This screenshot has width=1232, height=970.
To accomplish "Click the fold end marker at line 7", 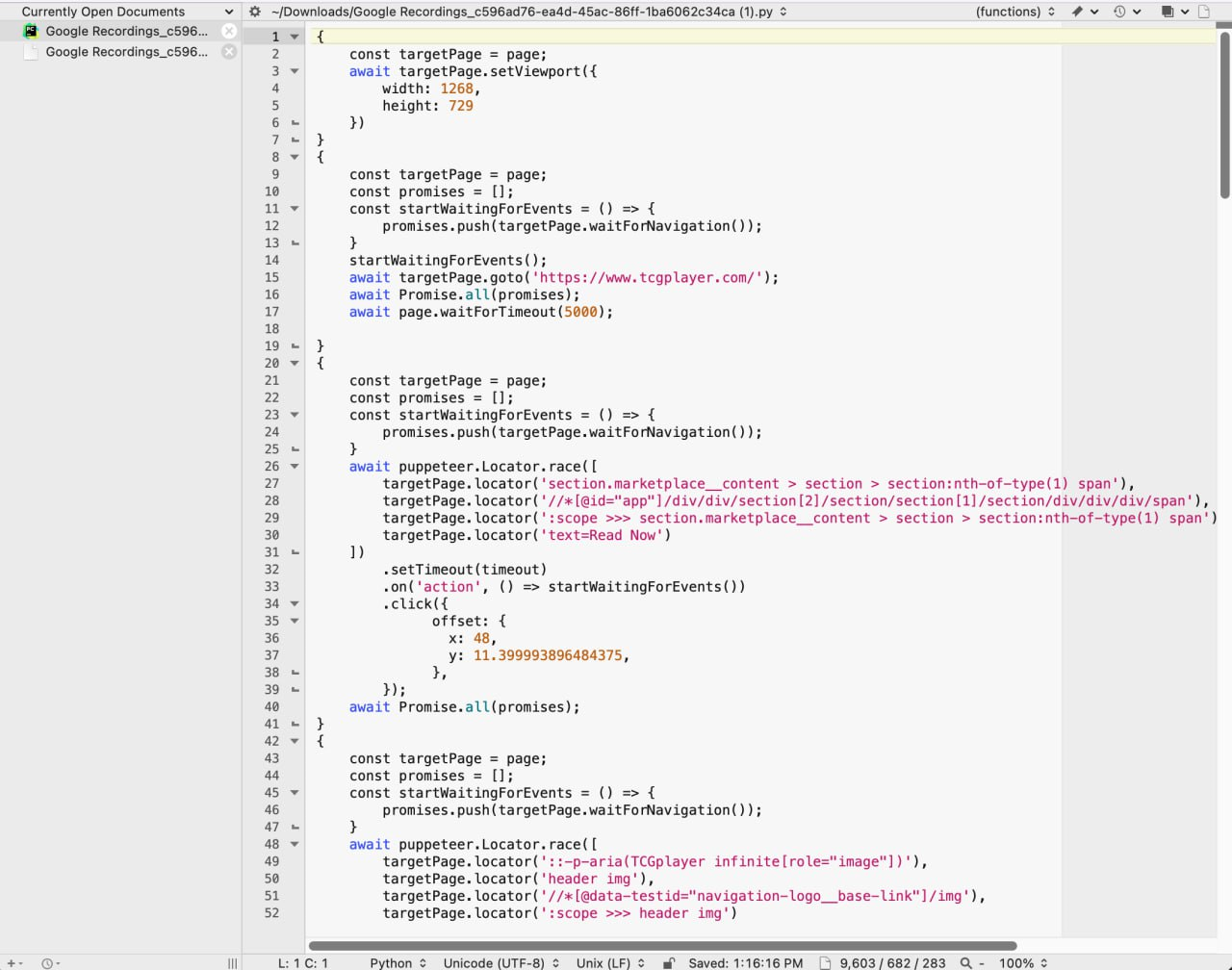I will coord(295,140).
